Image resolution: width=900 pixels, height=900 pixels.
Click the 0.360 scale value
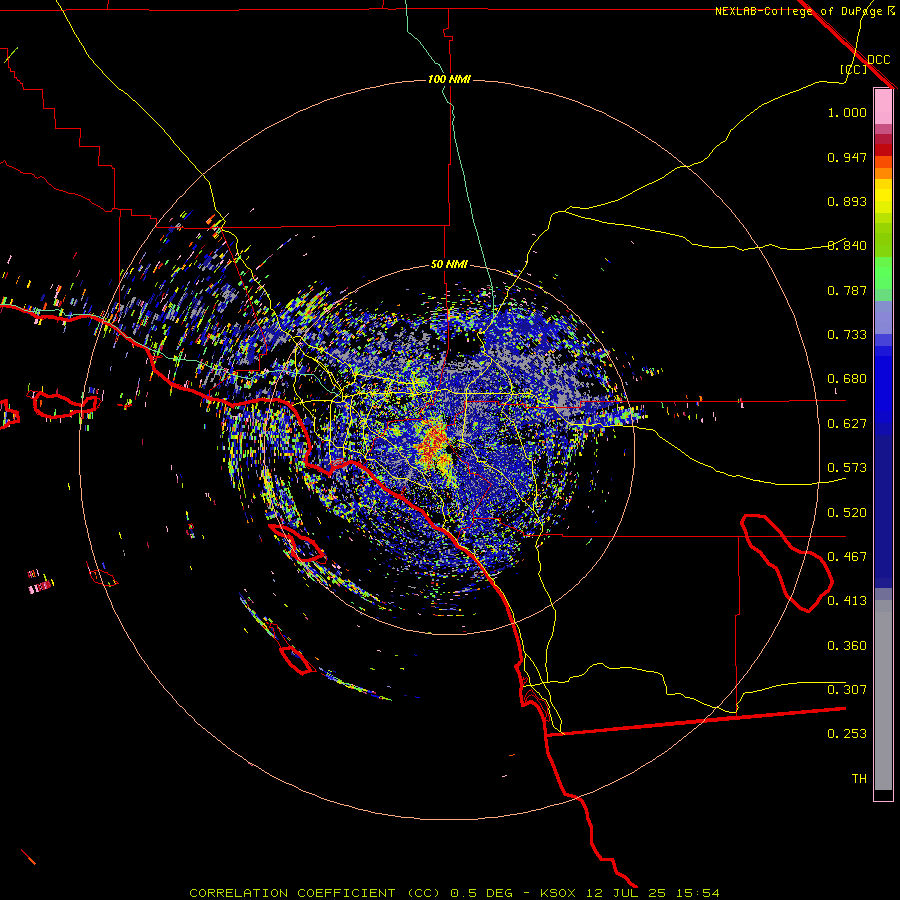coord(847,646)
